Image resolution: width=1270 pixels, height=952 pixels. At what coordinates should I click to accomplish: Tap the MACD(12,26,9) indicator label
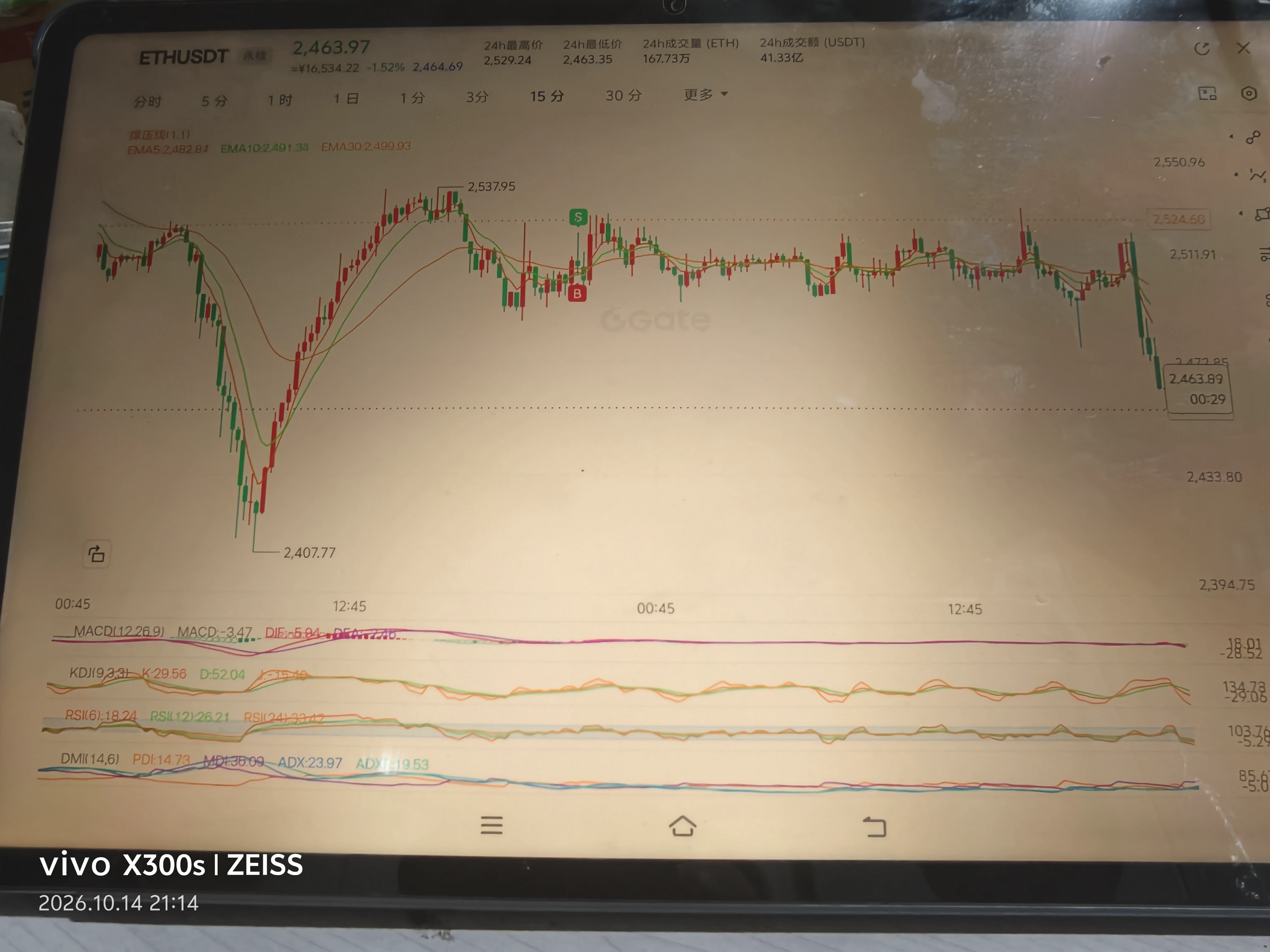click(x=119, y=631)
